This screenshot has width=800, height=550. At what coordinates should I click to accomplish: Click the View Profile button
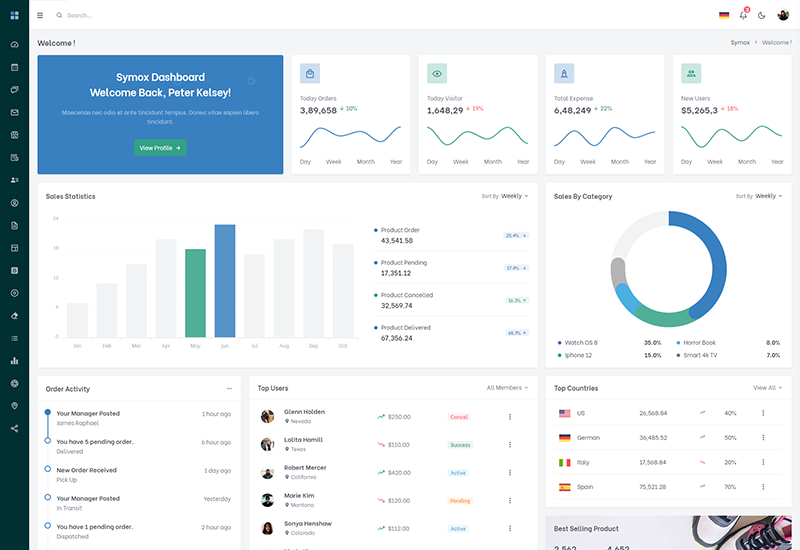(x=160, y=148)
